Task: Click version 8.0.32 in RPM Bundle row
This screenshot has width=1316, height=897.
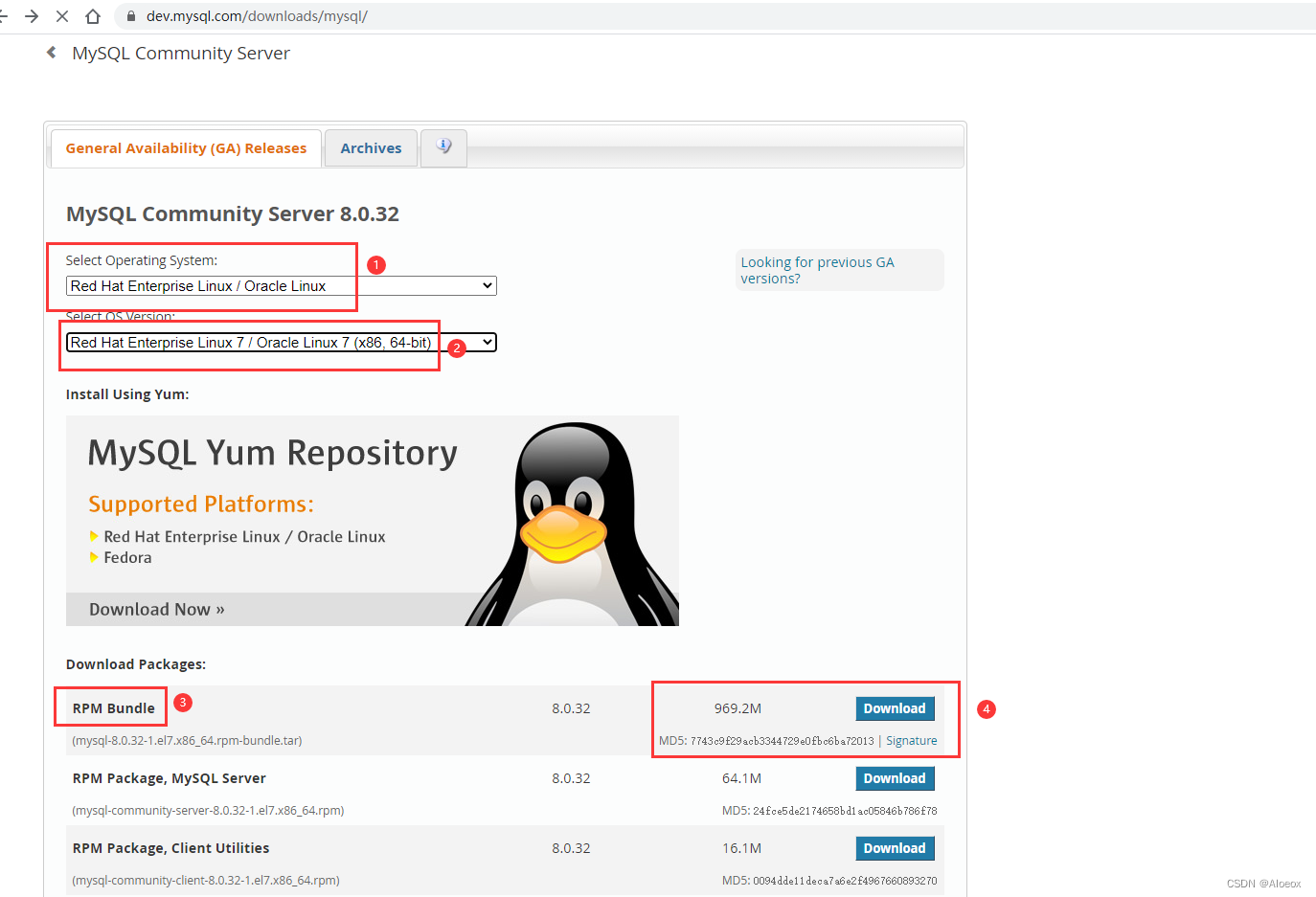Action: [571, 708]
